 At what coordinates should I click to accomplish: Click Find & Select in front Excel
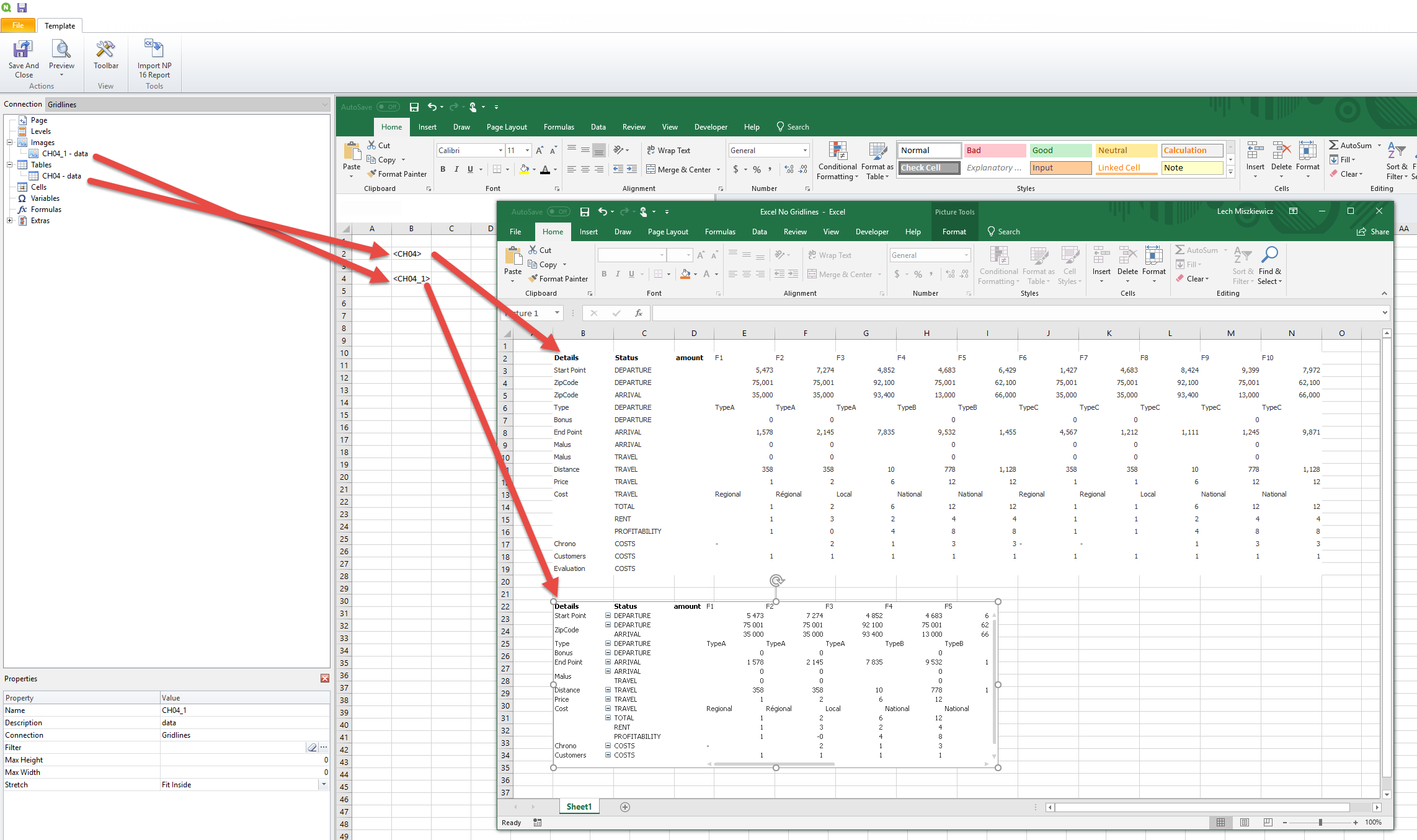tap(1269, 265)
